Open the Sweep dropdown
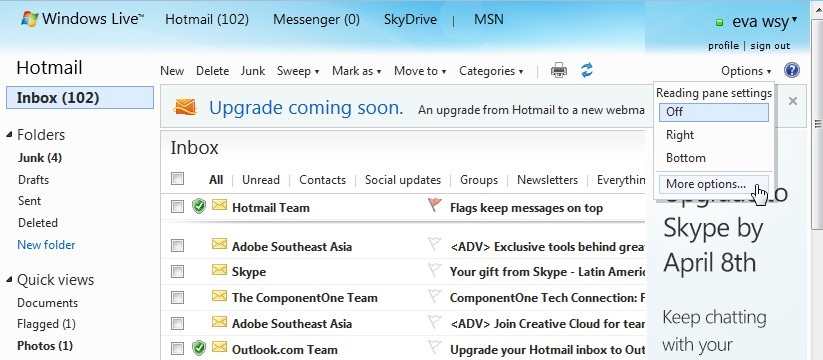Screen dimensions: 823x360 (x=298, y=71)
